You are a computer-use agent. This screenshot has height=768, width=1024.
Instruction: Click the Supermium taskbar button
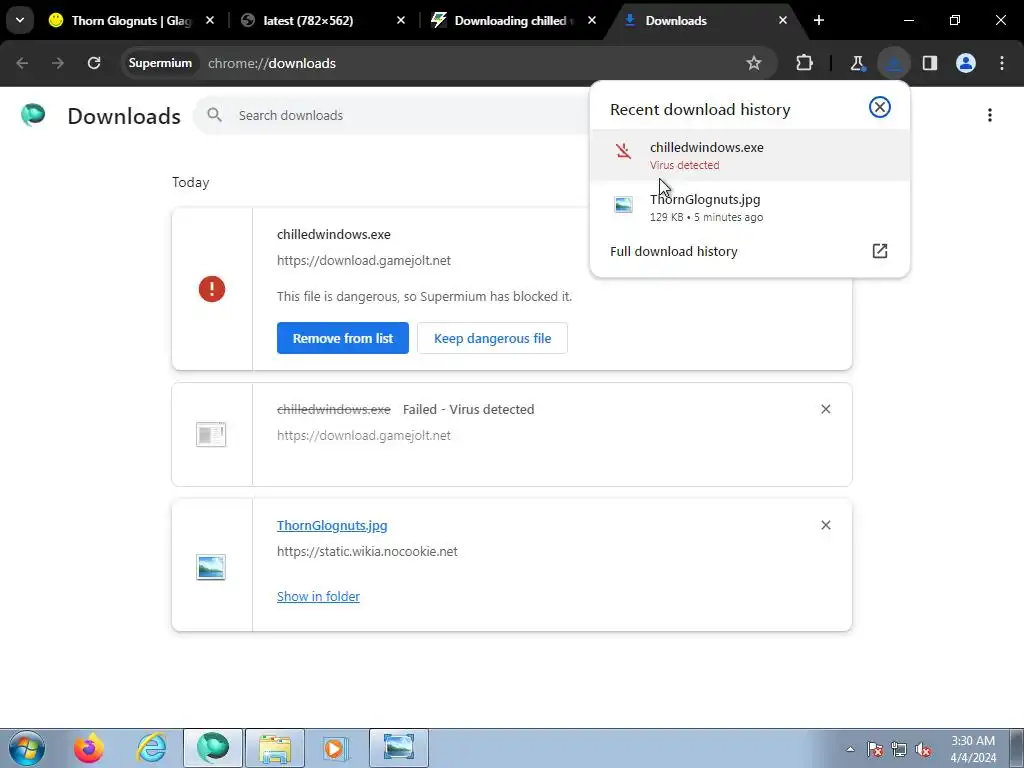click(x=213, y=748)
